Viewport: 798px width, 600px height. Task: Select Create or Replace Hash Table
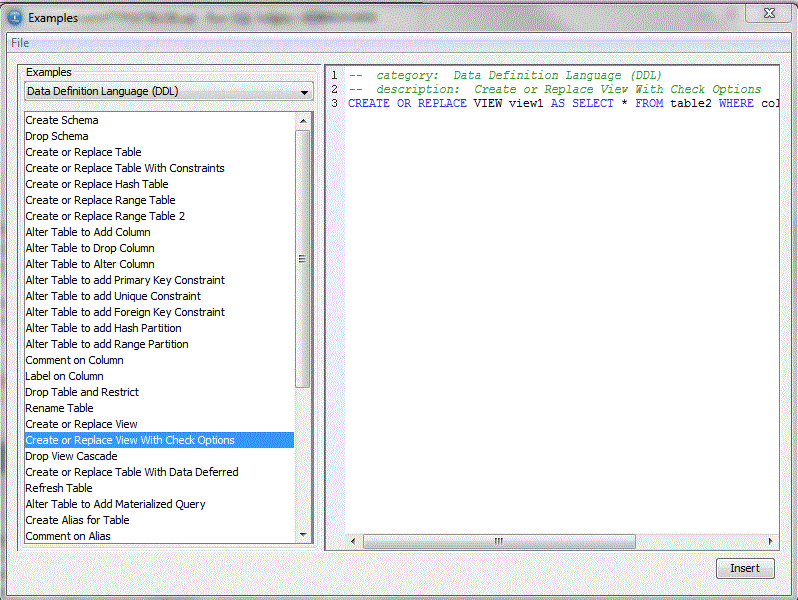coord(97,184)
